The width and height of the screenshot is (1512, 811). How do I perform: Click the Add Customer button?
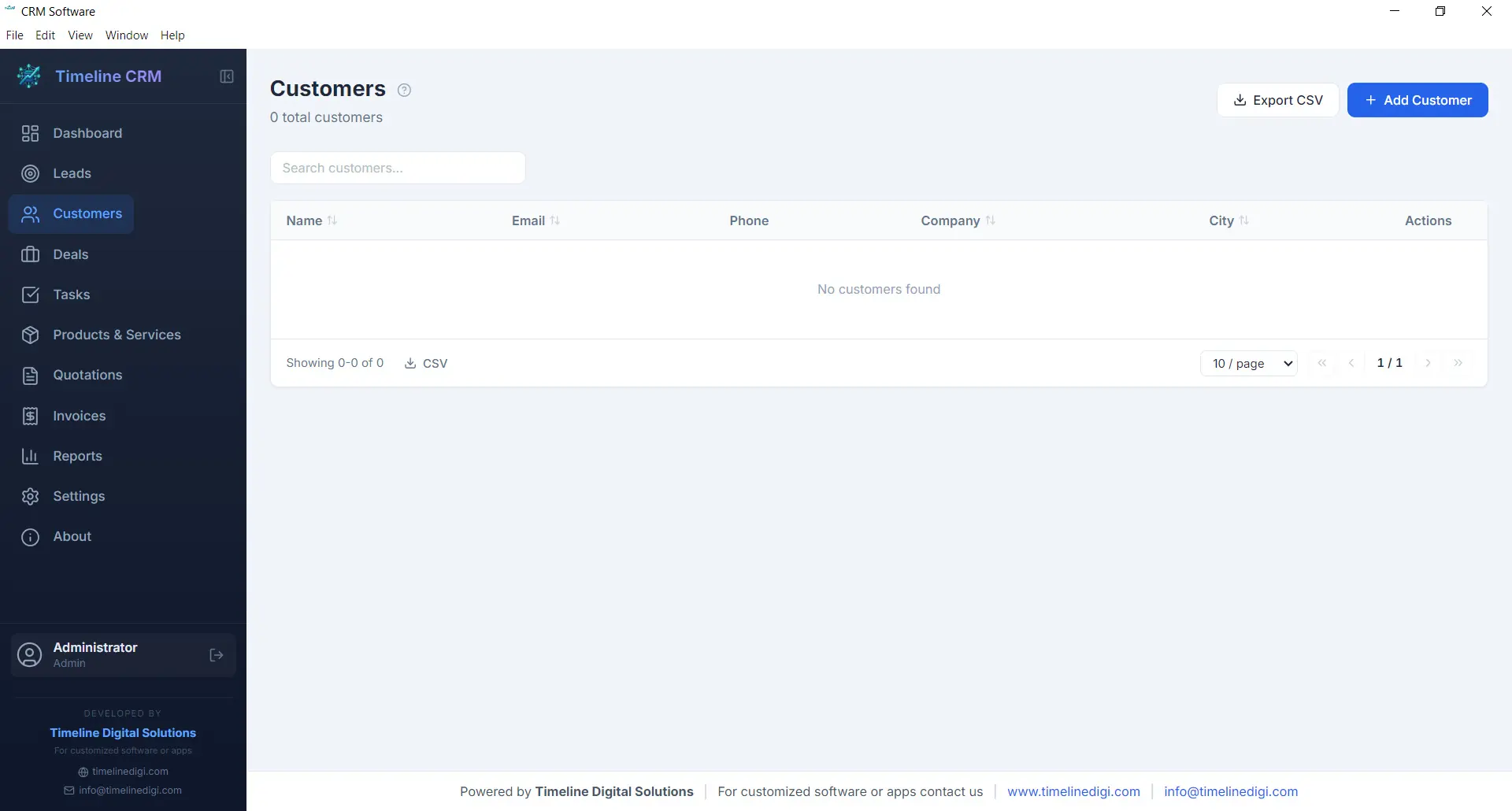(x=1417, y=100)
